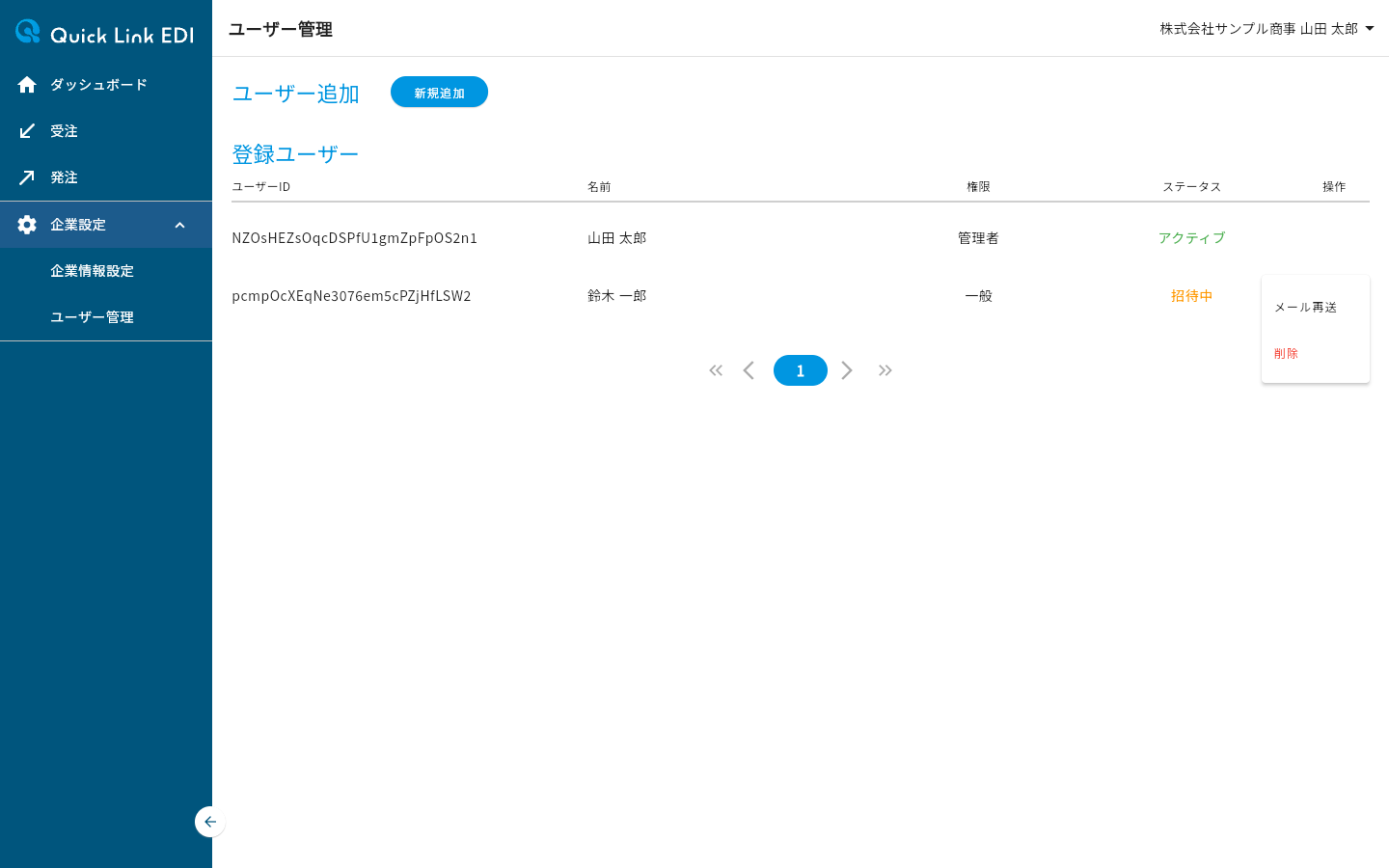
Task: Open 受注 in the sidebar
Action: (x=106, y=131)
